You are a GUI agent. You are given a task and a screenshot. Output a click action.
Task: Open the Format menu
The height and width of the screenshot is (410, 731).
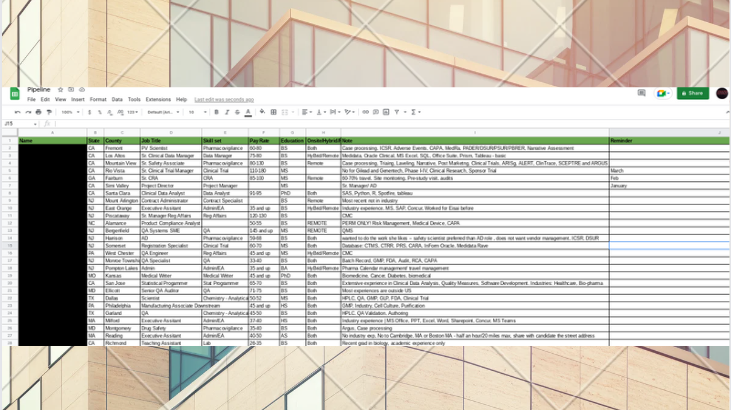[x=98, y=99]
